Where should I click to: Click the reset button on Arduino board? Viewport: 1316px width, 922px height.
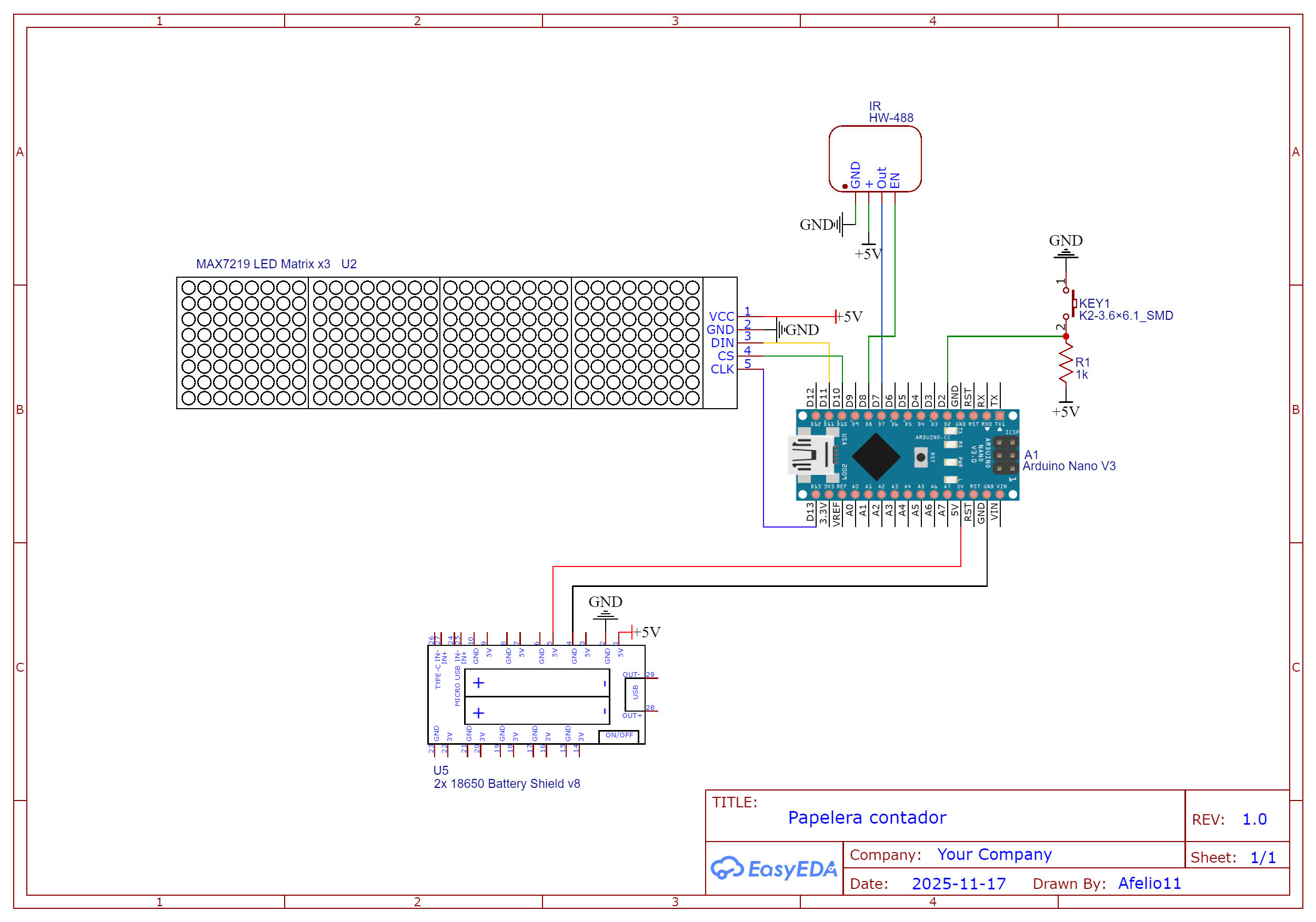click(920, 457)
